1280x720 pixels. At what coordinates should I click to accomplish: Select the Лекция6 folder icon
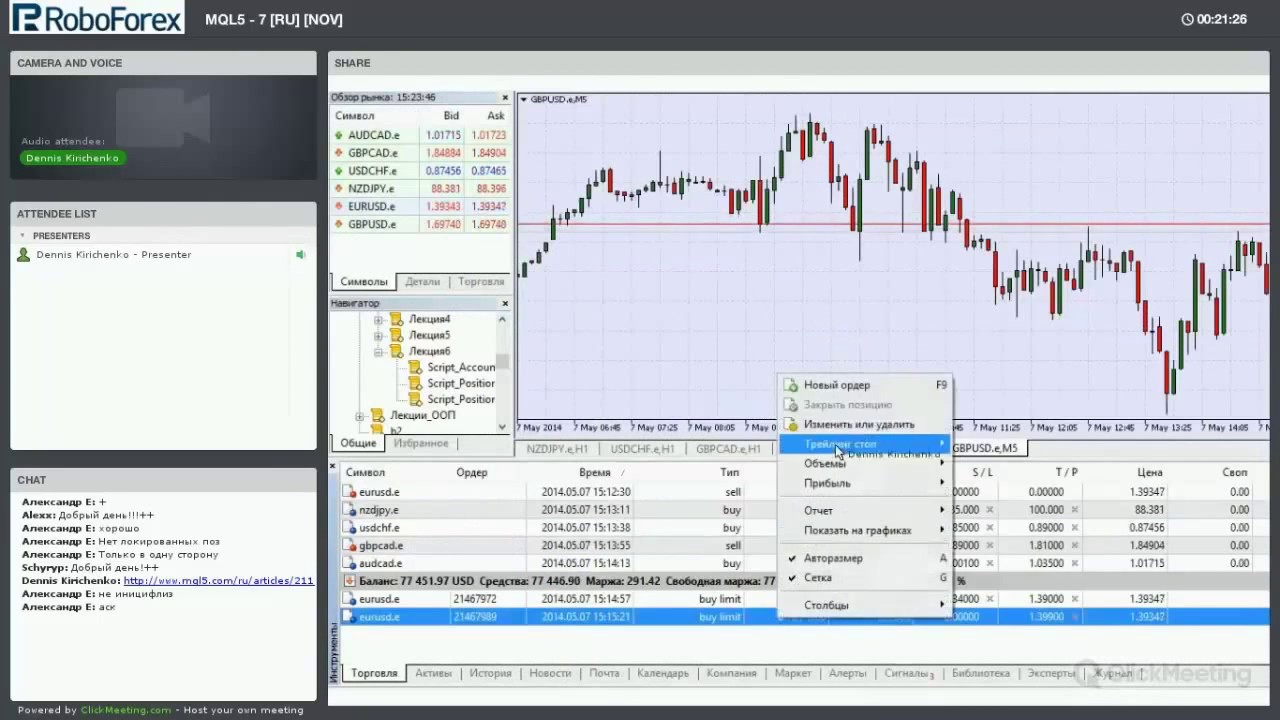click(x=396, y=351)
